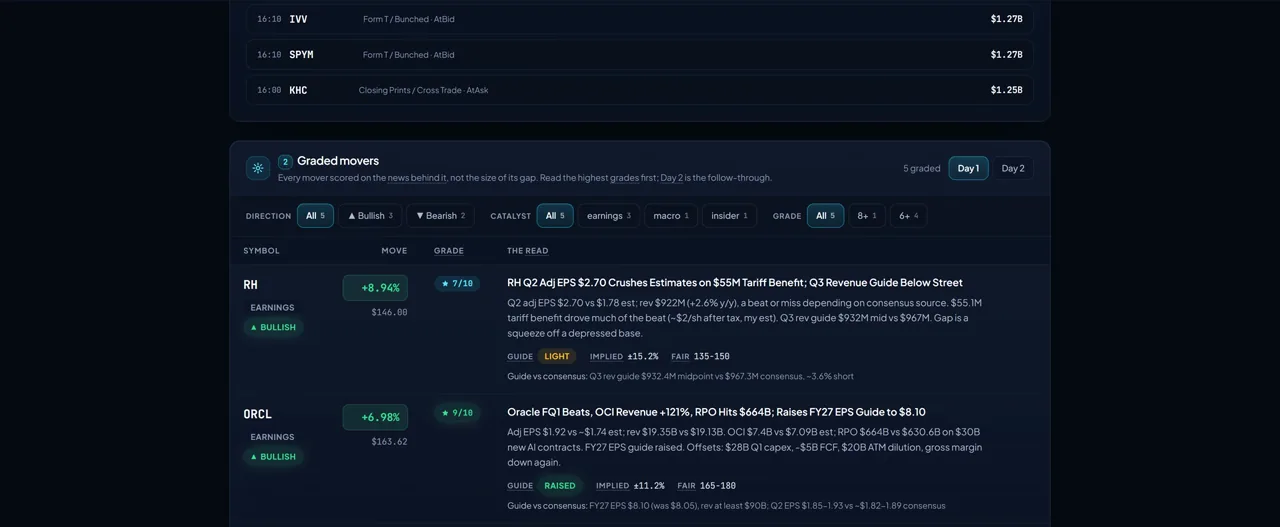The image size is (1280, 527).
Task: Click RH implied ±15.2% value
Action: click(x=643, y=356)
